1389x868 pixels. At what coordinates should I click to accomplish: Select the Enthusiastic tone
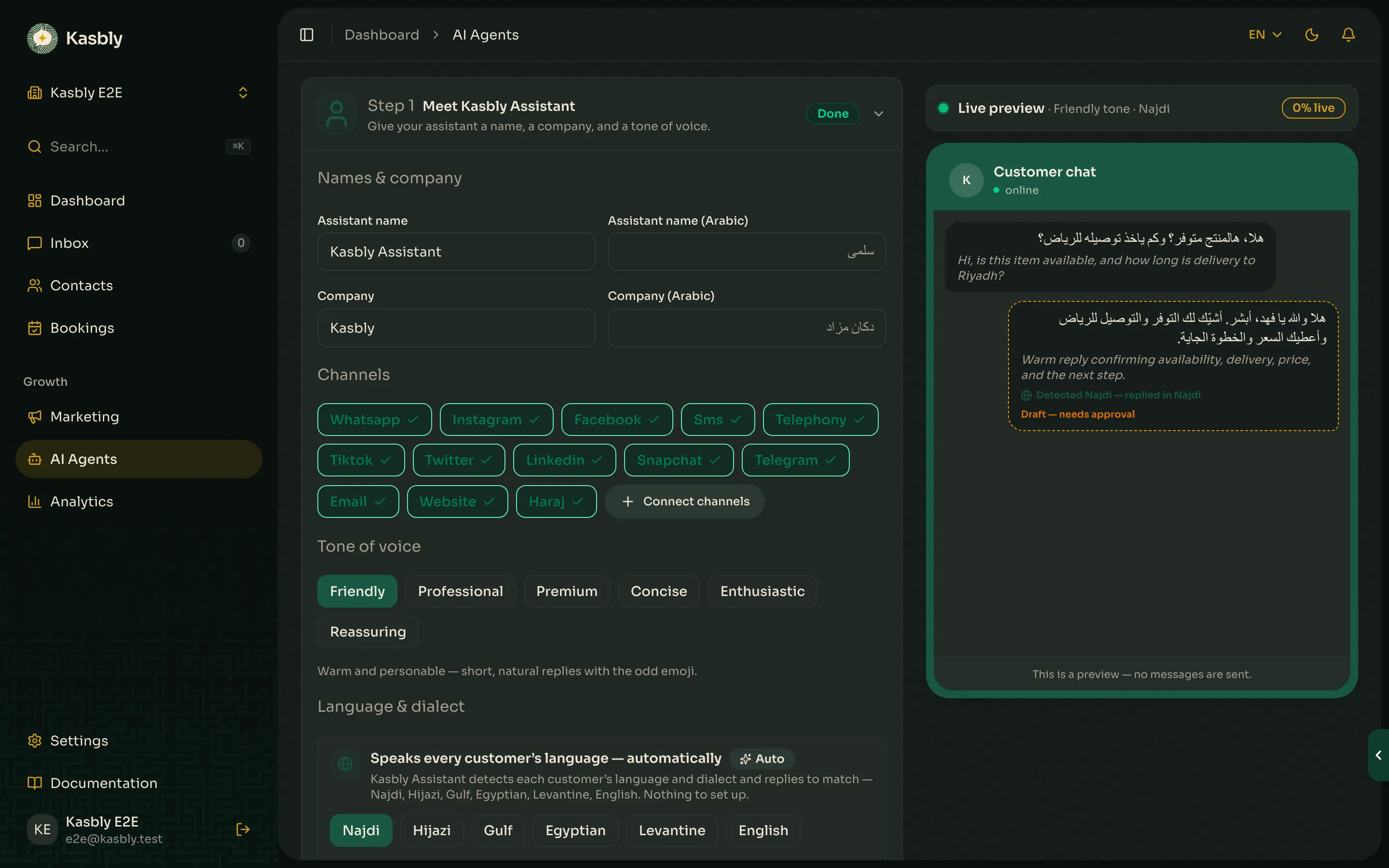[x=762, y=591]
